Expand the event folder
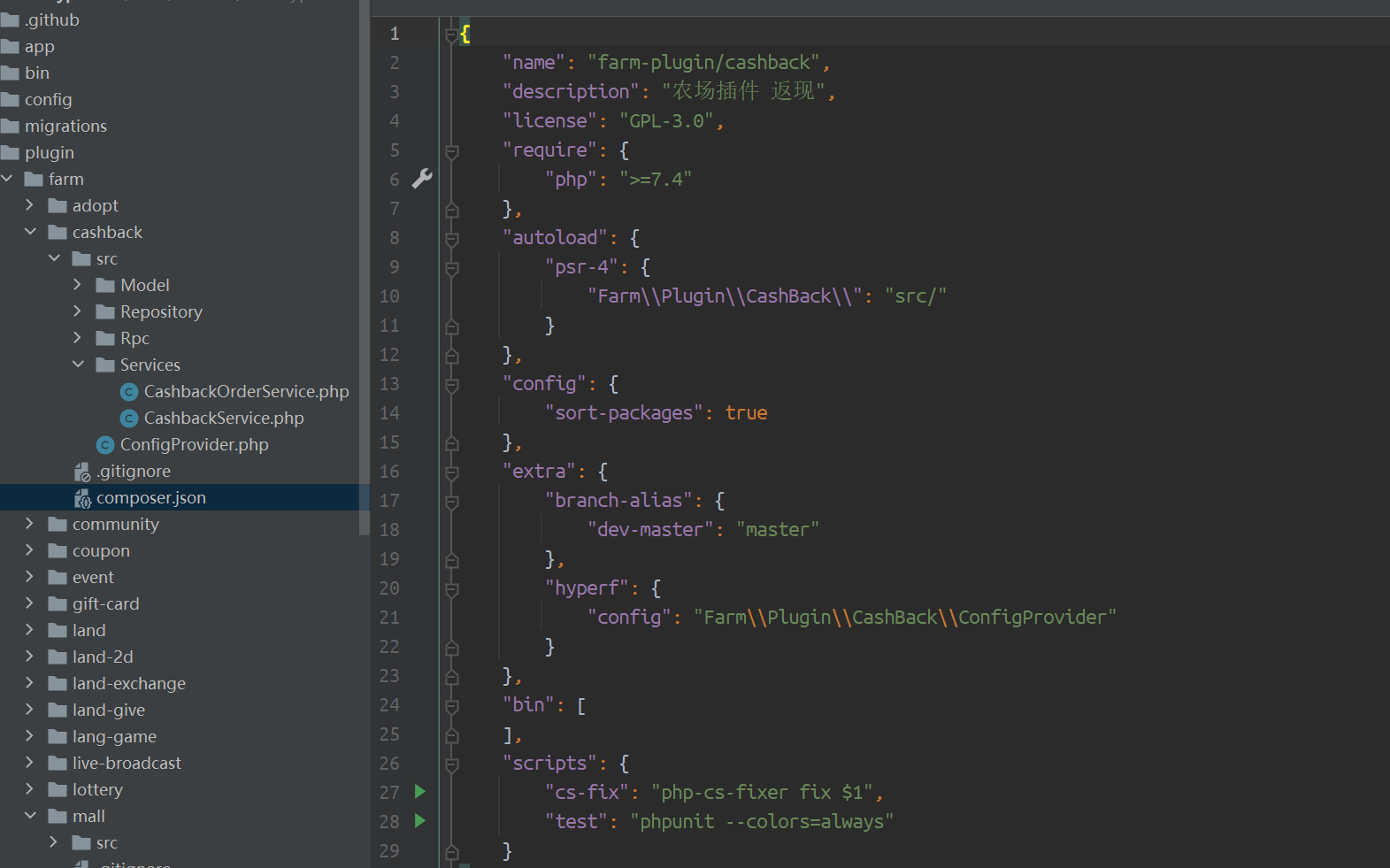 [x=29, y=577]
